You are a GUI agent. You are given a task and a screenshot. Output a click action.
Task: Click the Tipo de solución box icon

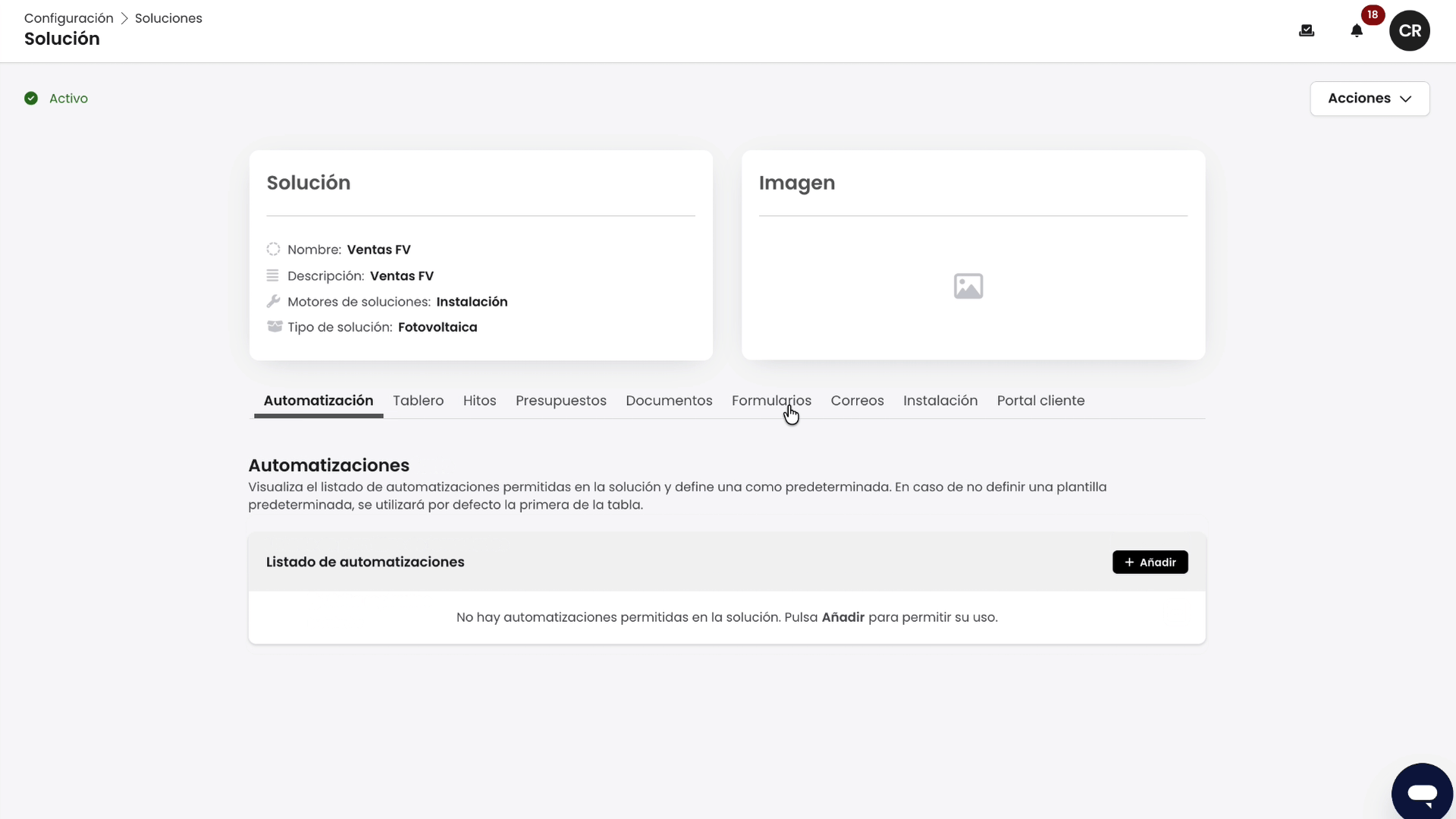(x=275, y=326)
